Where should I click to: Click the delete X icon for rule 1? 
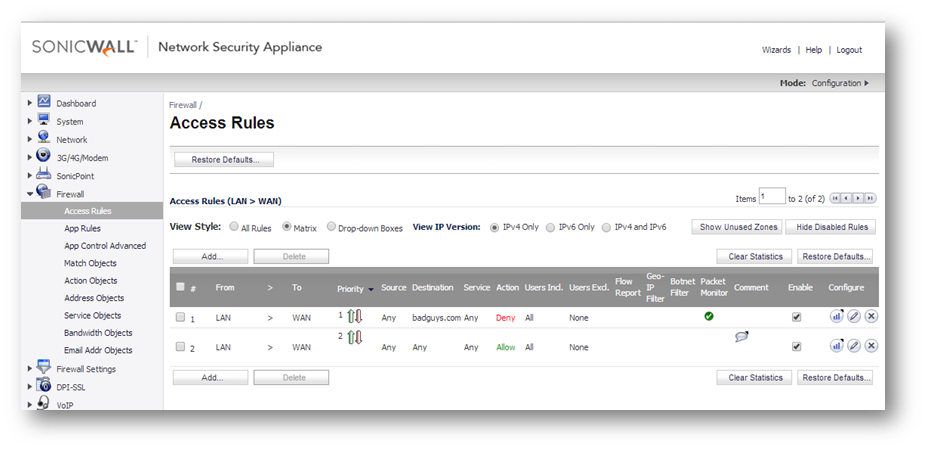[870, 316]
